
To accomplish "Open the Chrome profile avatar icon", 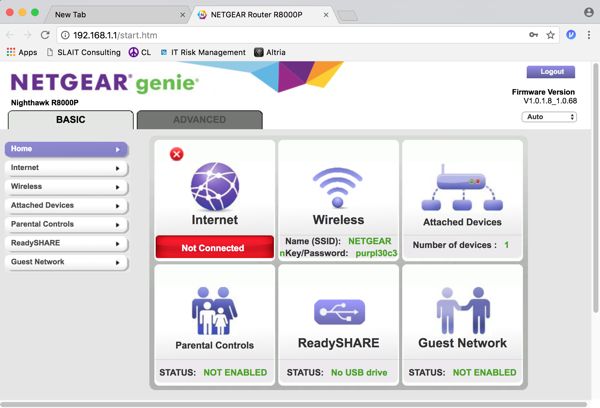I will click(589, 12).
